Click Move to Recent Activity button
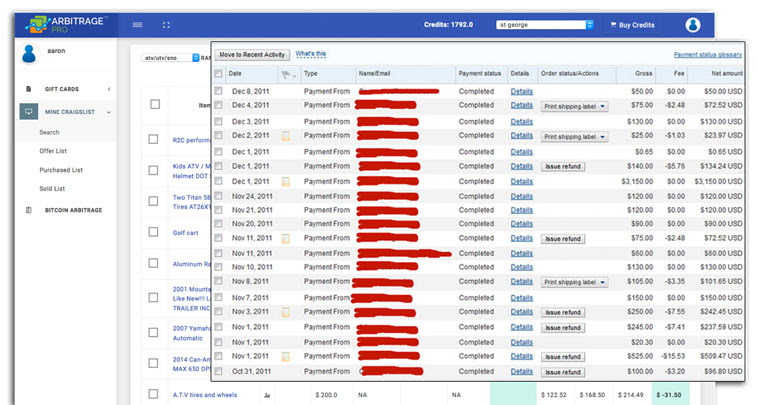The image size is (758, 405). pyautogui.click(x=252, y=55)
